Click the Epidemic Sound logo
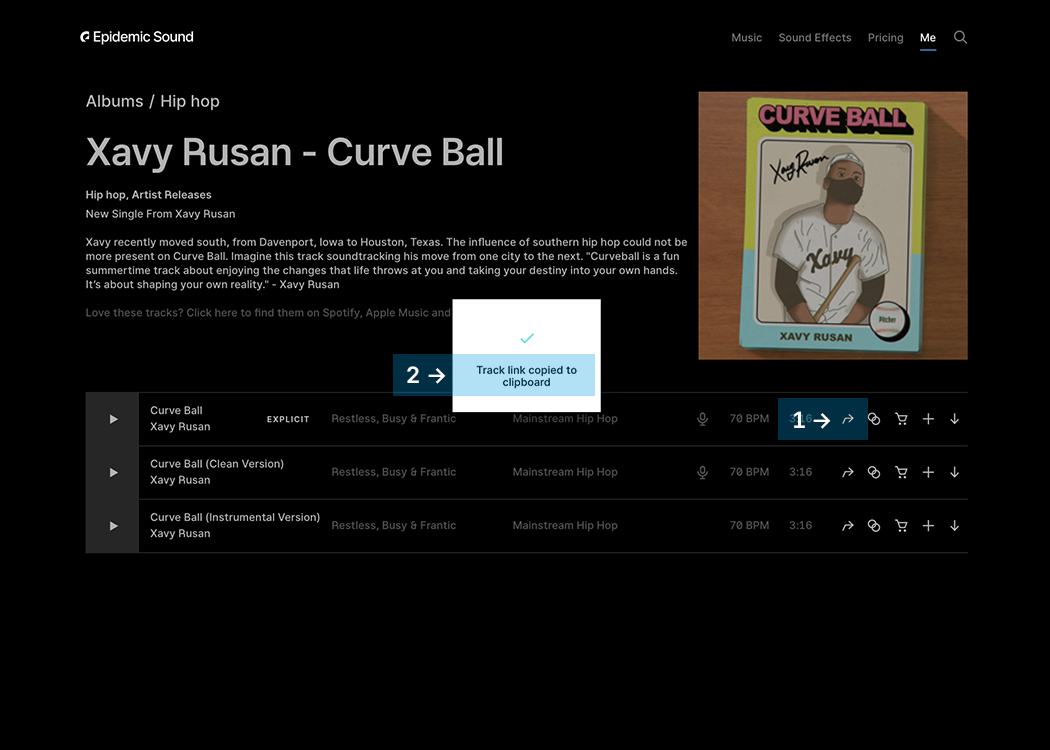 point(137,37)
